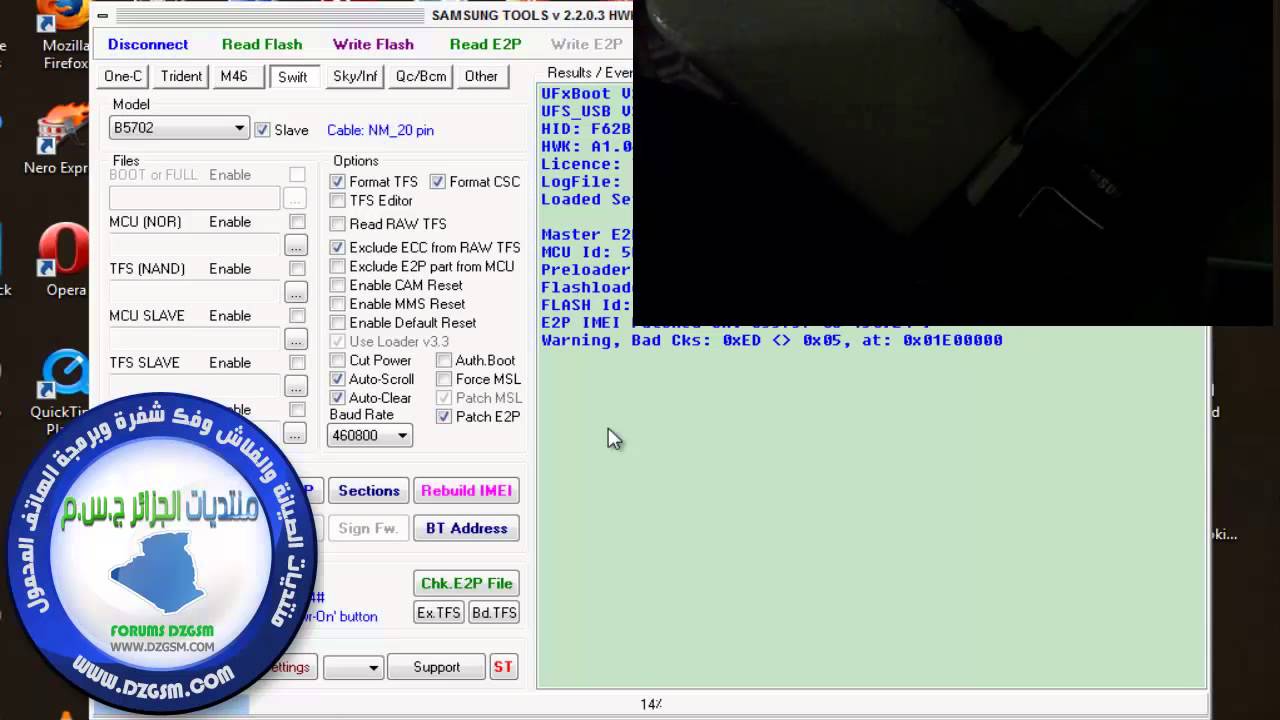Browse for the MCU (NOR) file
1280x720 pixels.
coord(294,245)
